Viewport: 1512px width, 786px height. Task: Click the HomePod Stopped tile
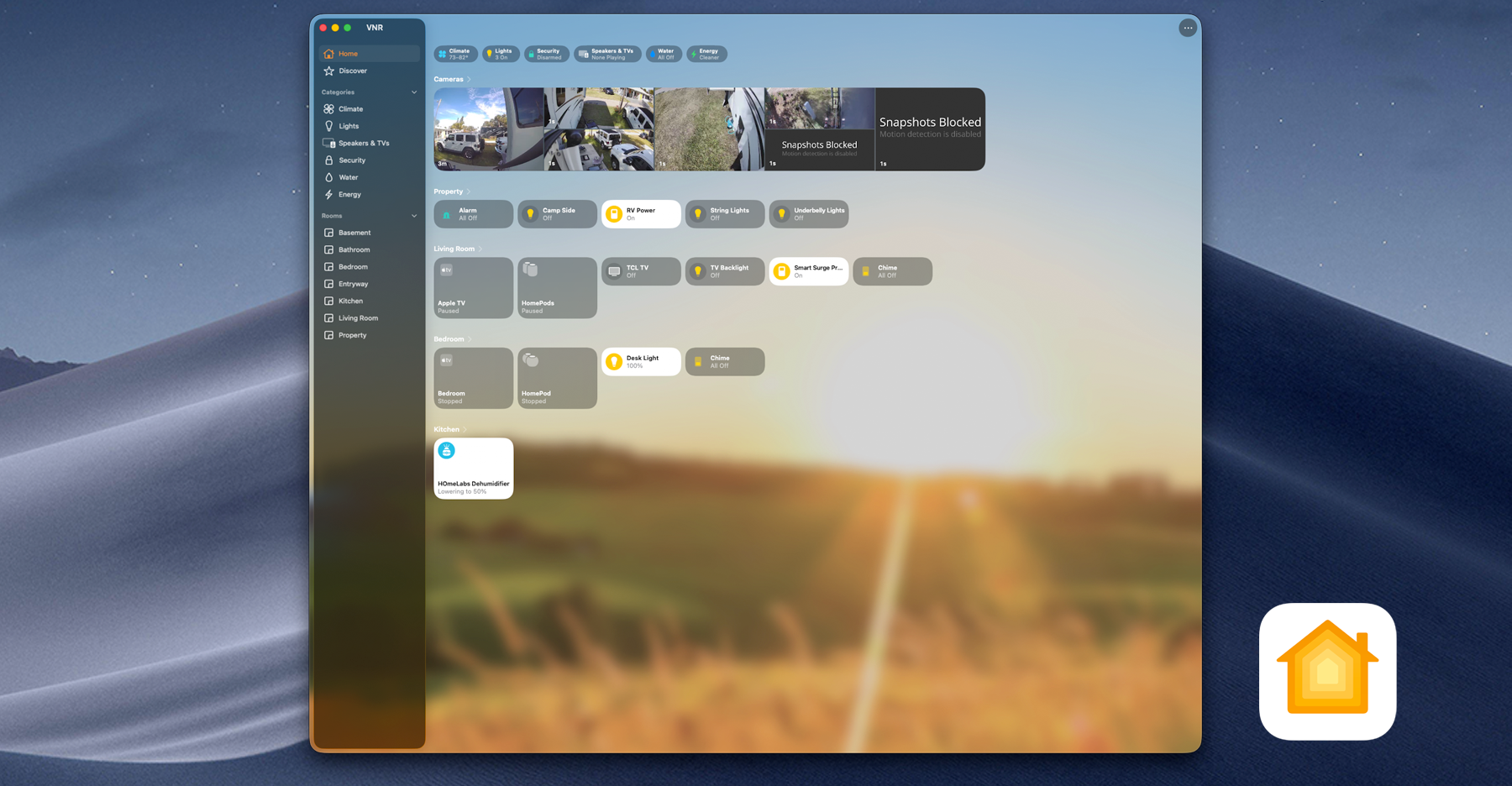557,378
